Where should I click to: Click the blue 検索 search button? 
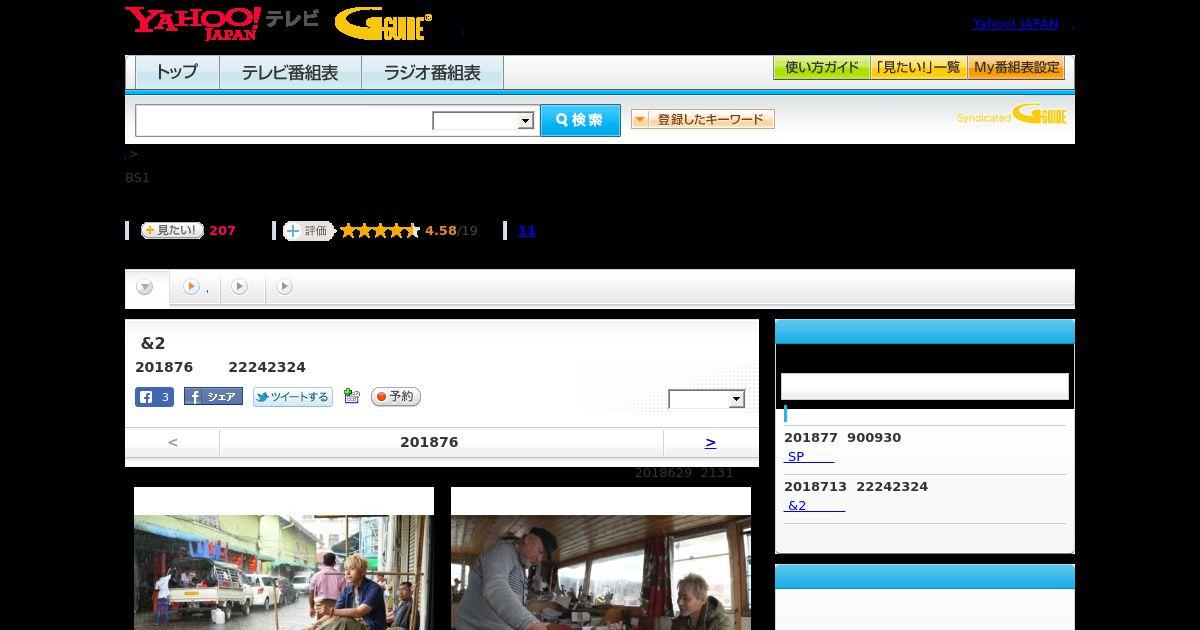[x=580, y=120]
